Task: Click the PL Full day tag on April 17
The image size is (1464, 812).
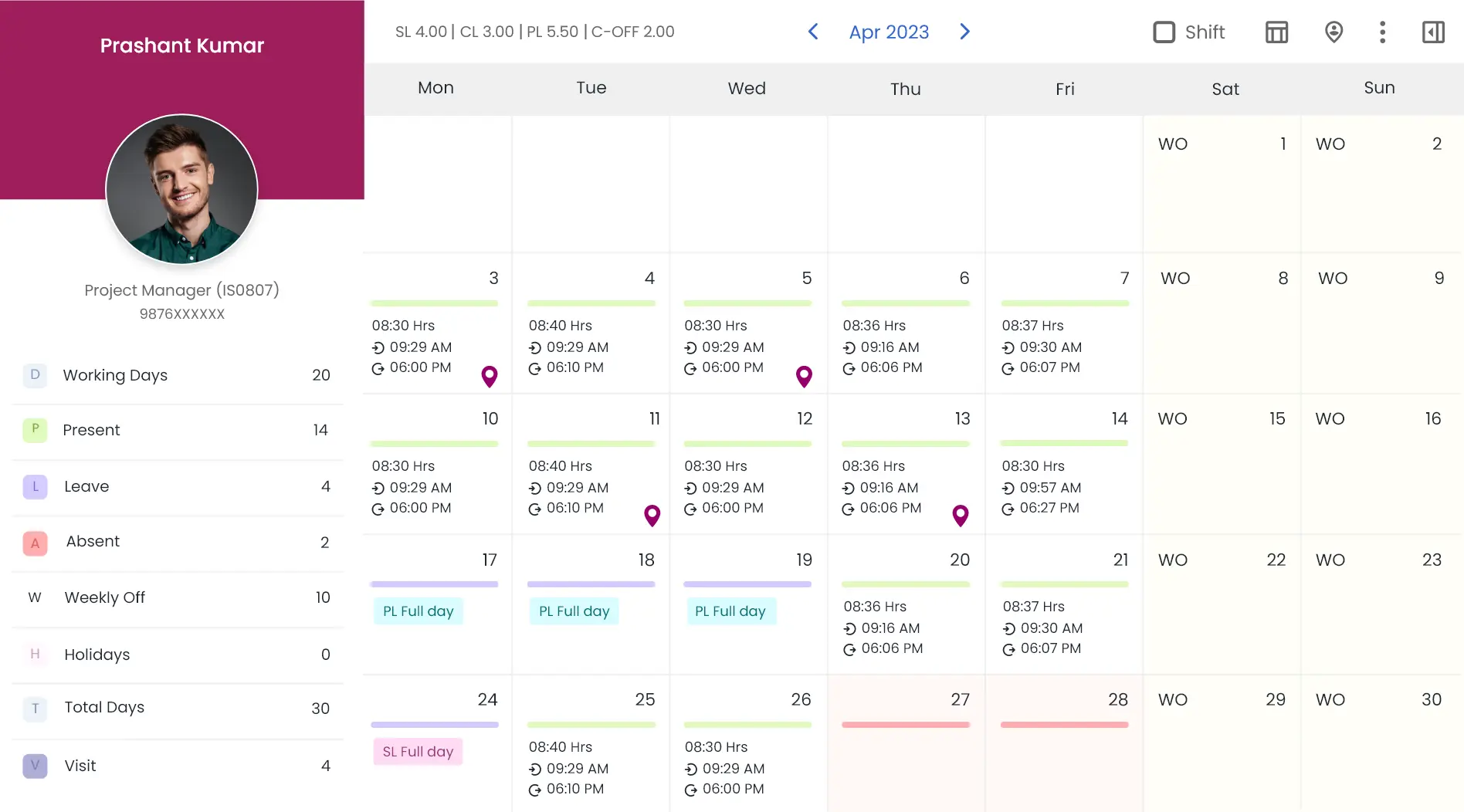Action: coord(418,611)
